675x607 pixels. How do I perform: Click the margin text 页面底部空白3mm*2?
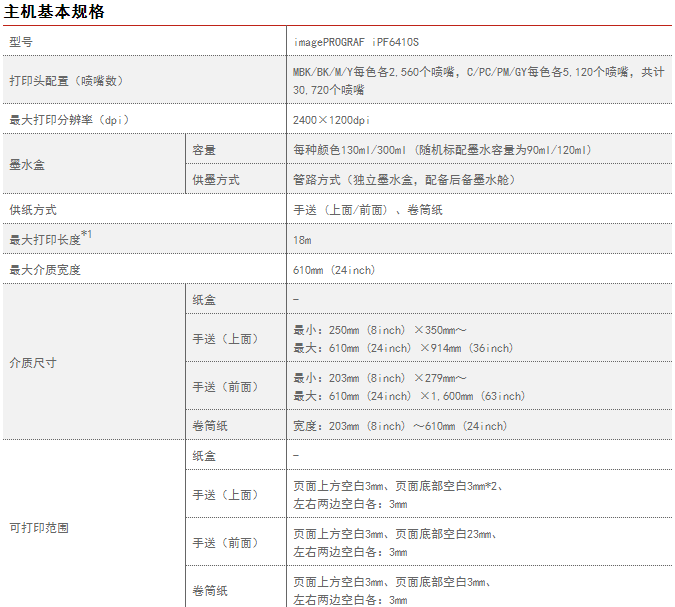coord(446,486)
